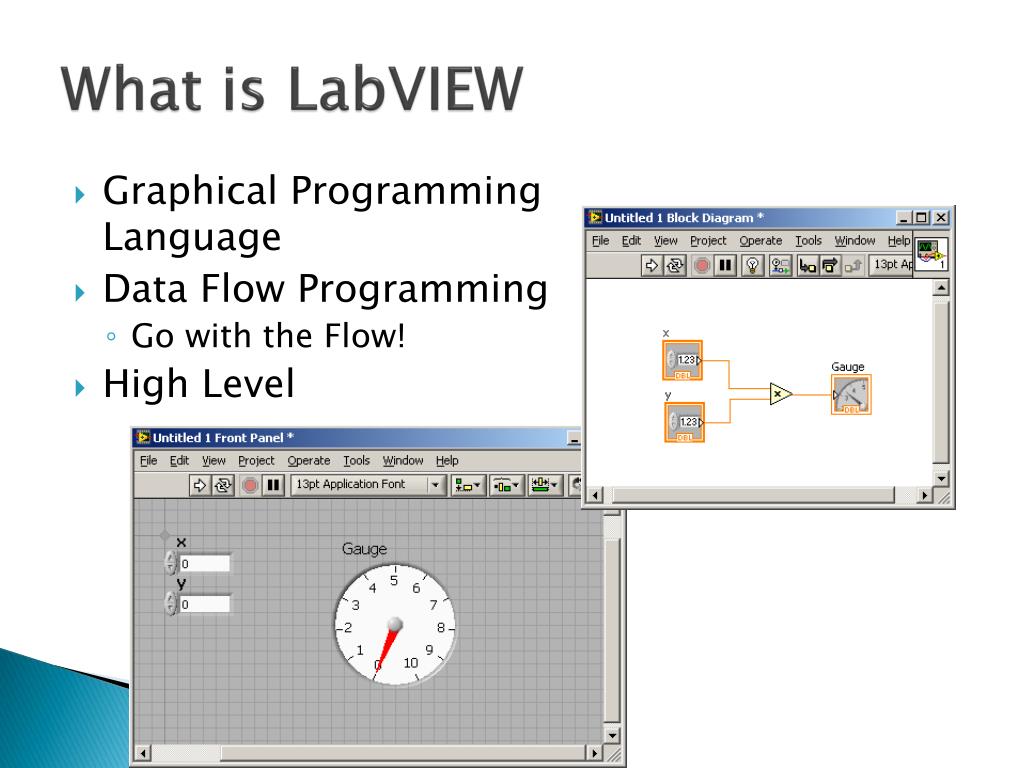The image size is (1024, 768).
Task: Open Tools menu in Block Diagram window
Action: 808,240
